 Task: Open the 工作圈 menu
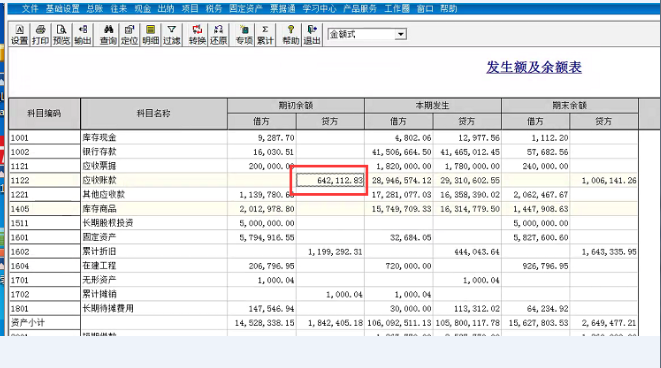(397, 8)
